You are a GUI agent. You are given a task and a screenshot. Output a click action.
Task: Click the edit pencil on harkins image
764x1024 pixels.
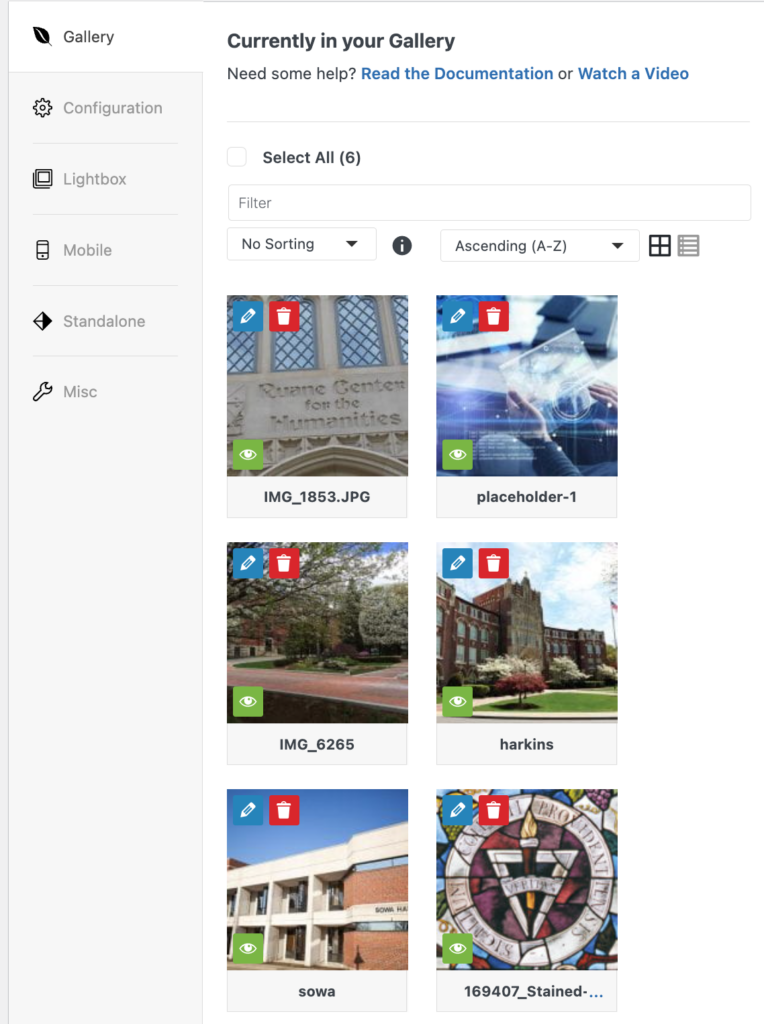458,563
